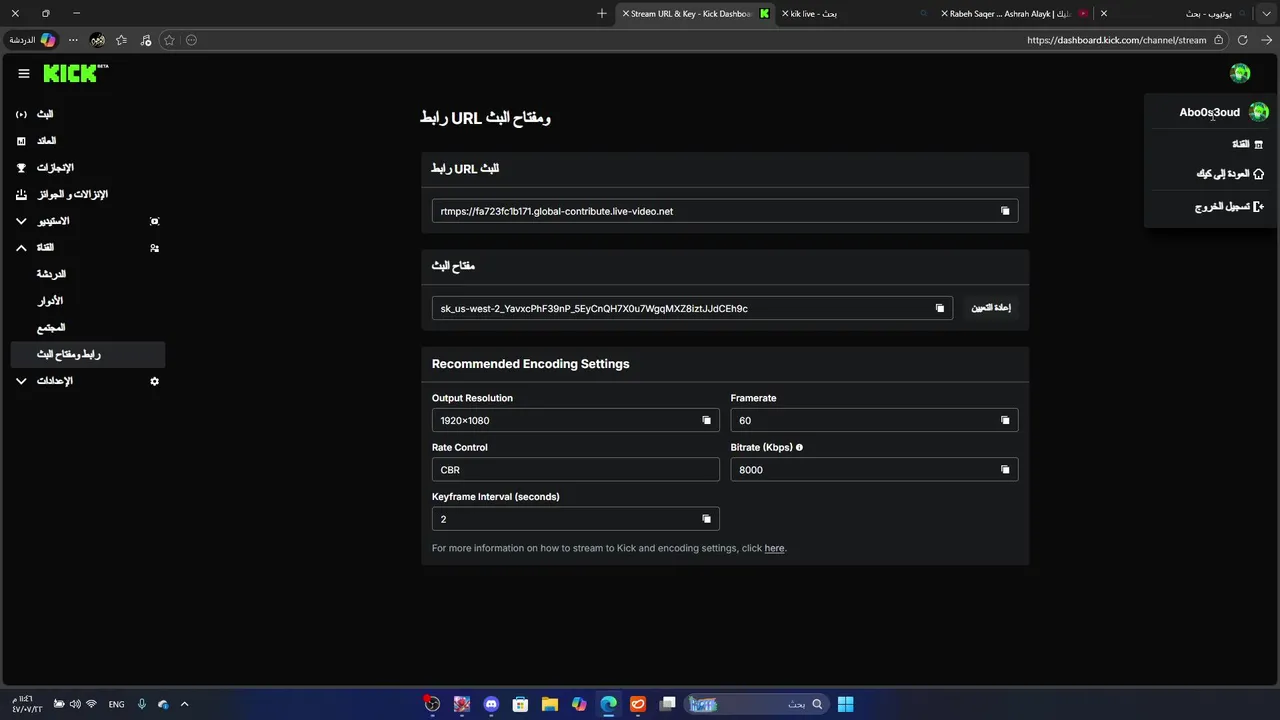Image resolution: width=1280 pixels, height=720 pixels.
Task: Open the browser favorites list icon
Action: pyautogui.click(x=121, y=40)
